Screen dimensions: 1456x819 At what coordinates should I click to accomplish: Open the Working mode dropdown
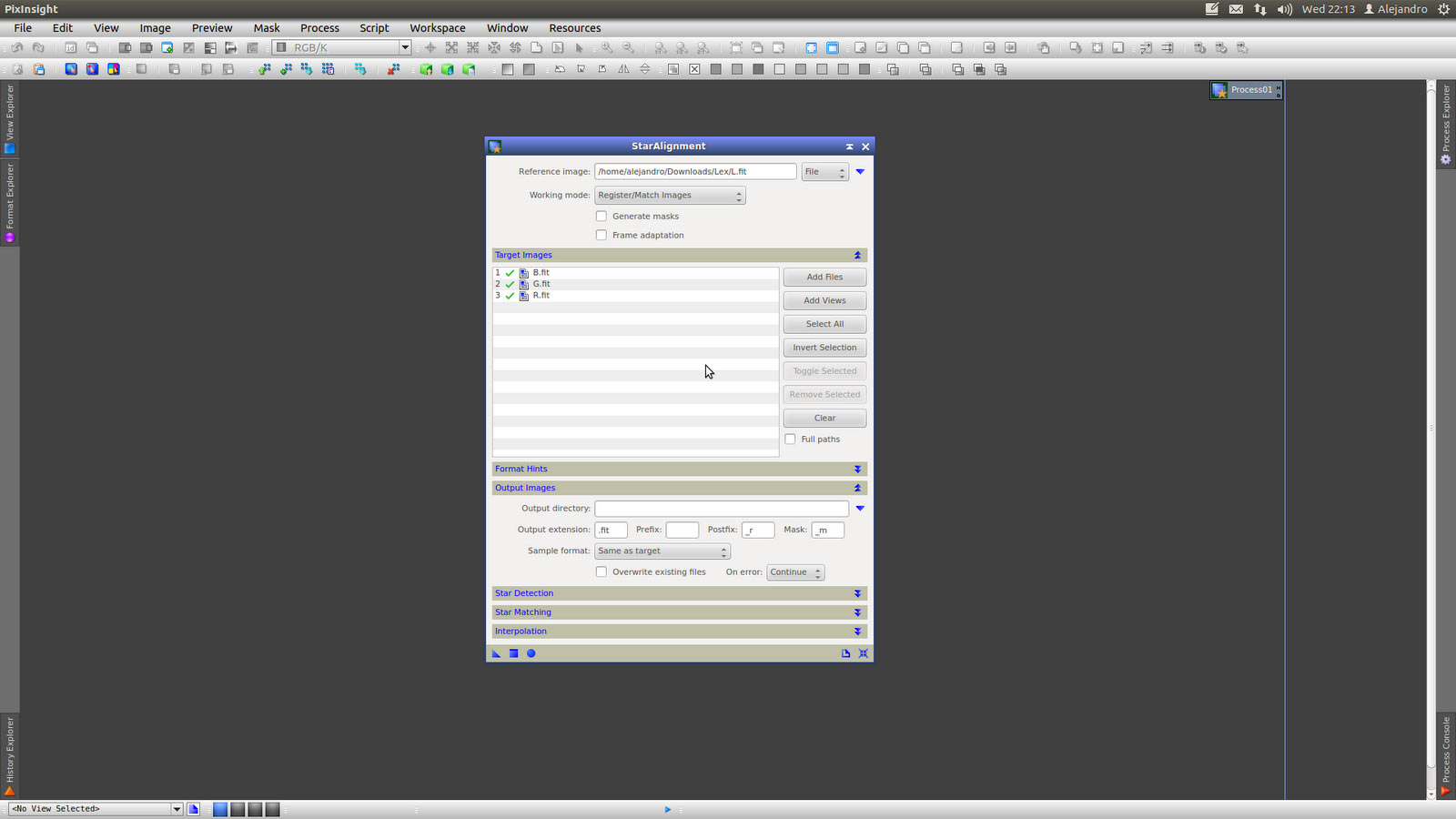670,196
